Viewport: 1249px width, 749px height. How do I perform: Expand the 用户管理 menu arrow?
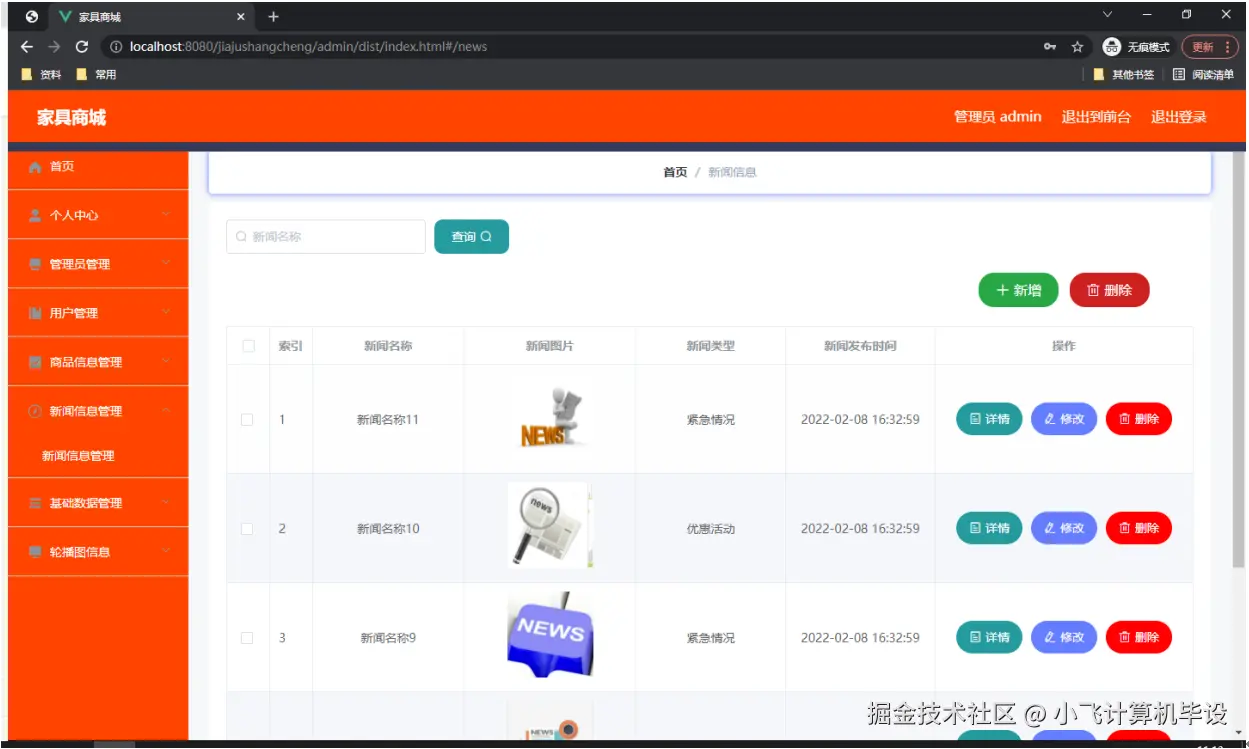166,312
